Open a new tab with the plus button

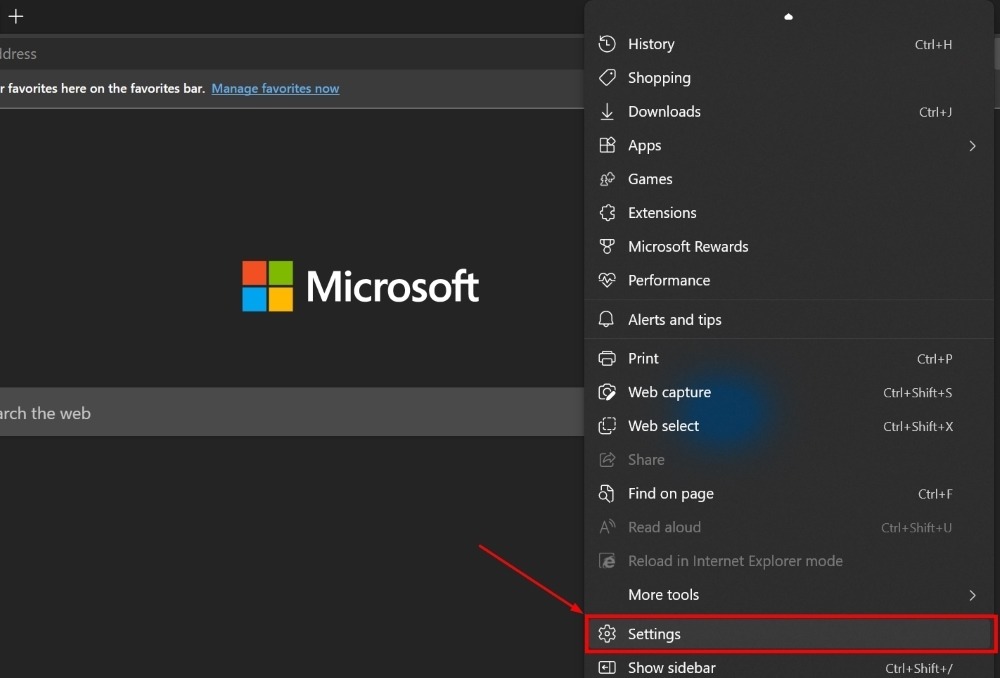click(x=15, y=15)
